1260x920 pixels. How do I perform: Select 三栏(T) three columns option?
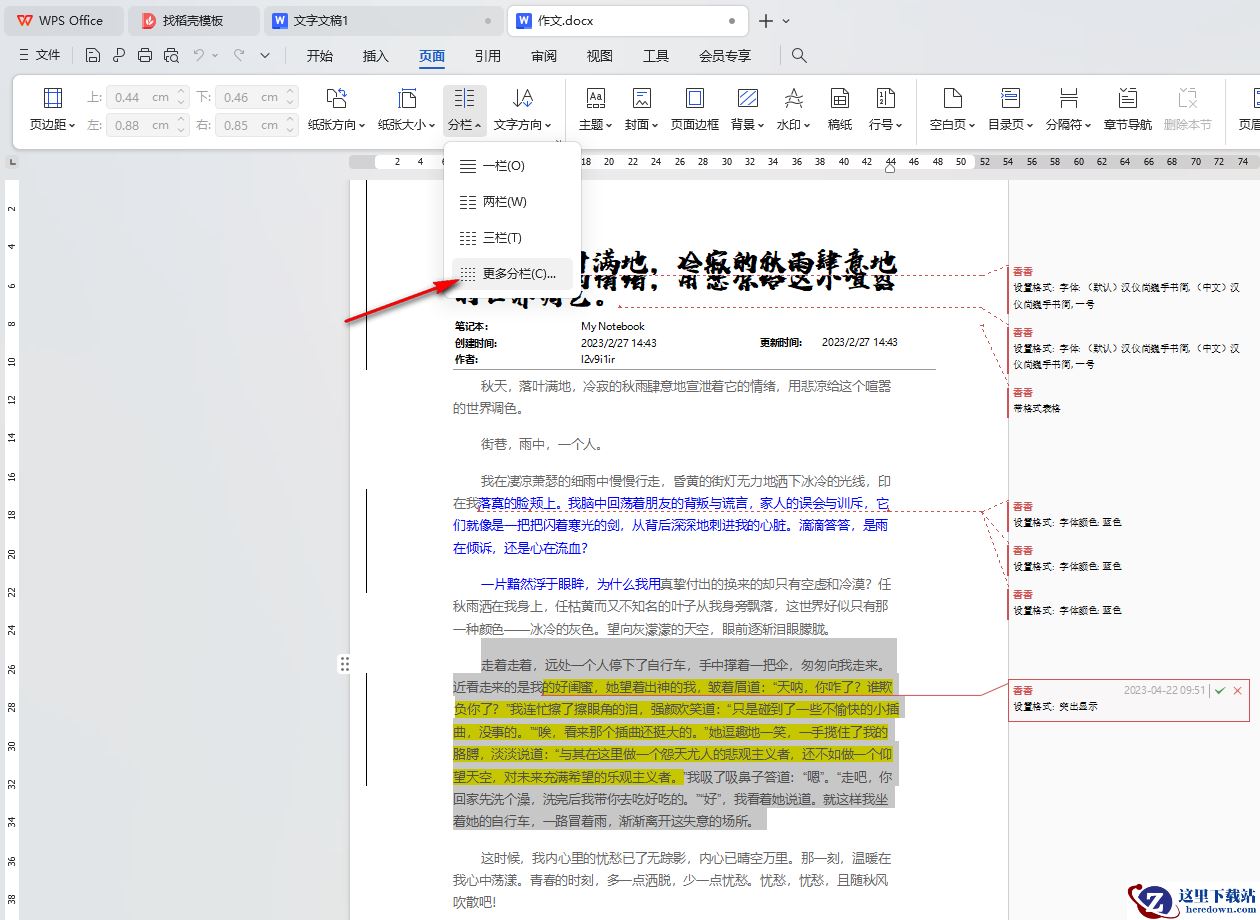point(512,238)
